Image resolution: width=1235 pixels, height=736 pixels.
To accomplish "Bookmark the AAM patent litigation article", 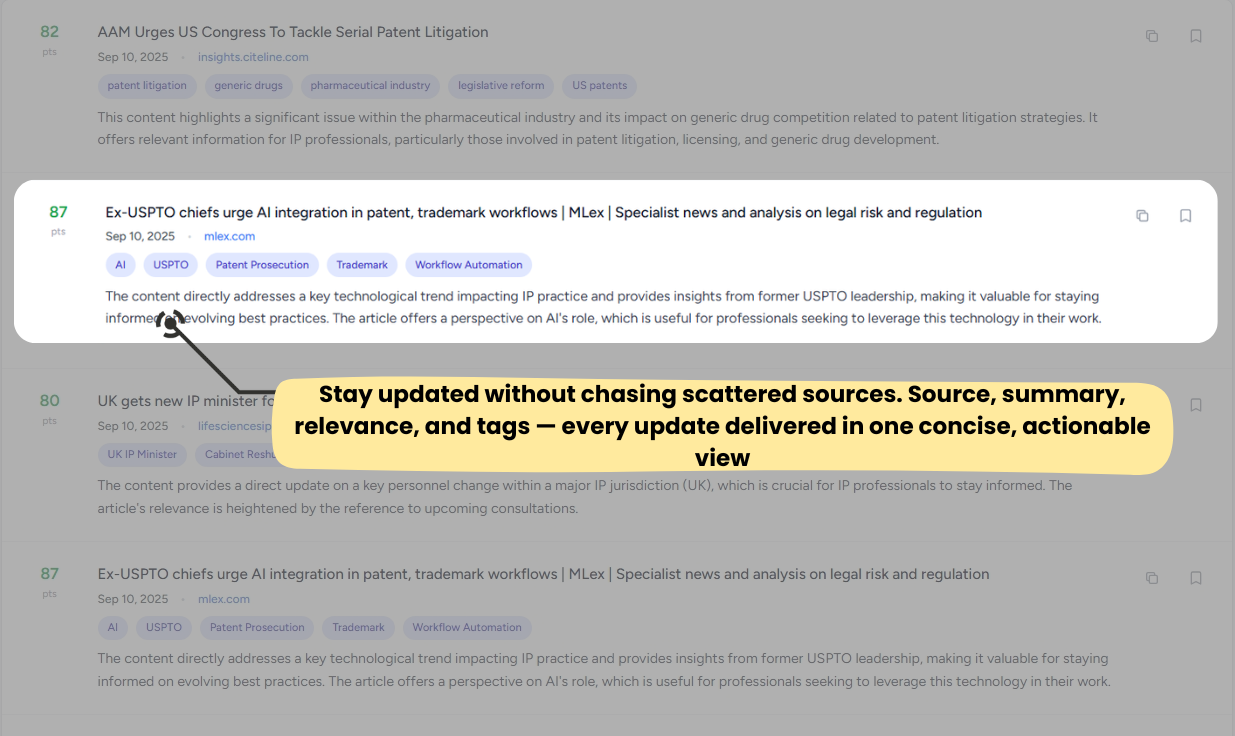I will pos(1195,36).
